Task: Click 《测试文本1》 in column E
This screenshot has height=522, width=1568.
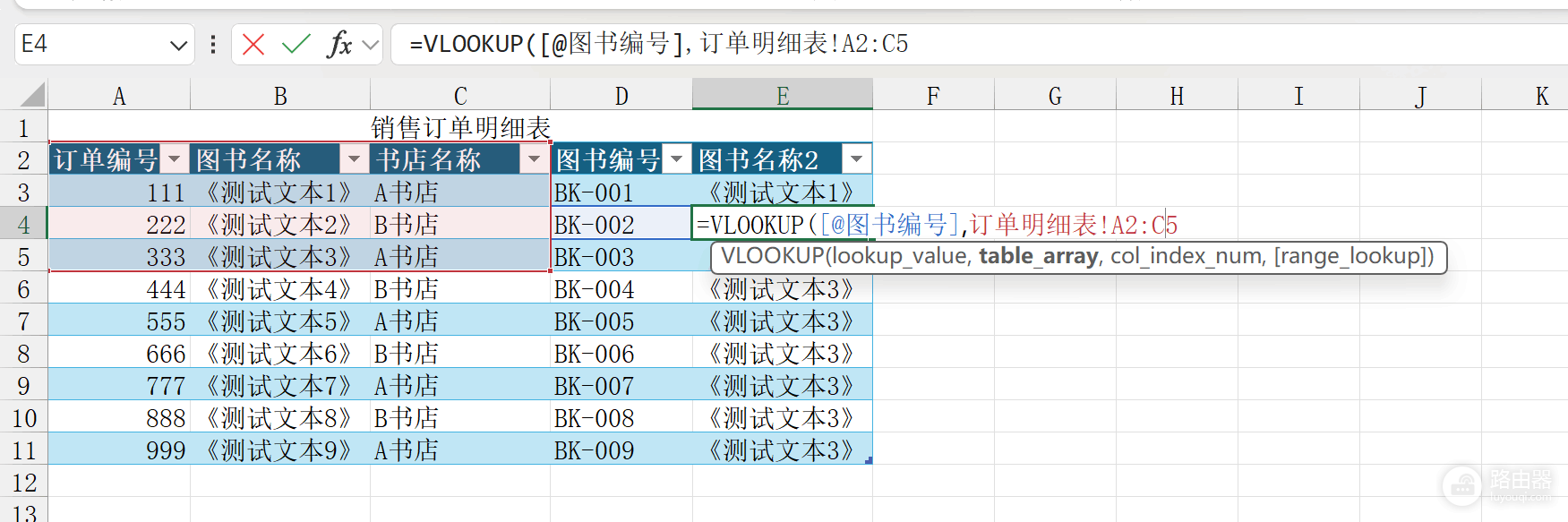Action: click(x=783, y=192)
